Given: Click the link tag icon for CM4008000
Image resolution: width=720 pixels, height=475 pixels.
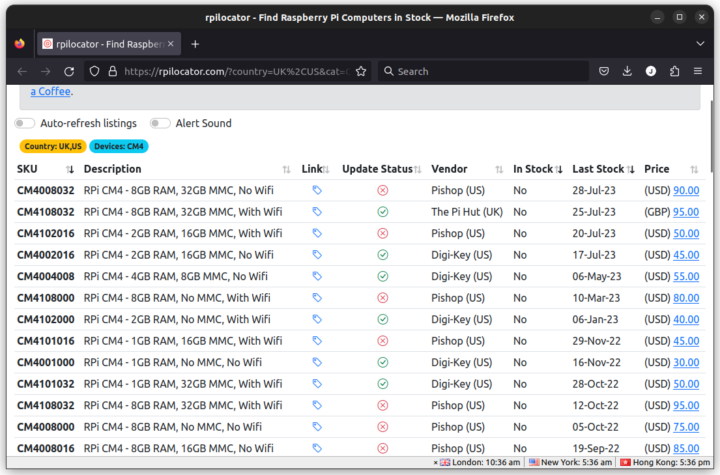Looking at the screenshot, I should tap(317, 427).
